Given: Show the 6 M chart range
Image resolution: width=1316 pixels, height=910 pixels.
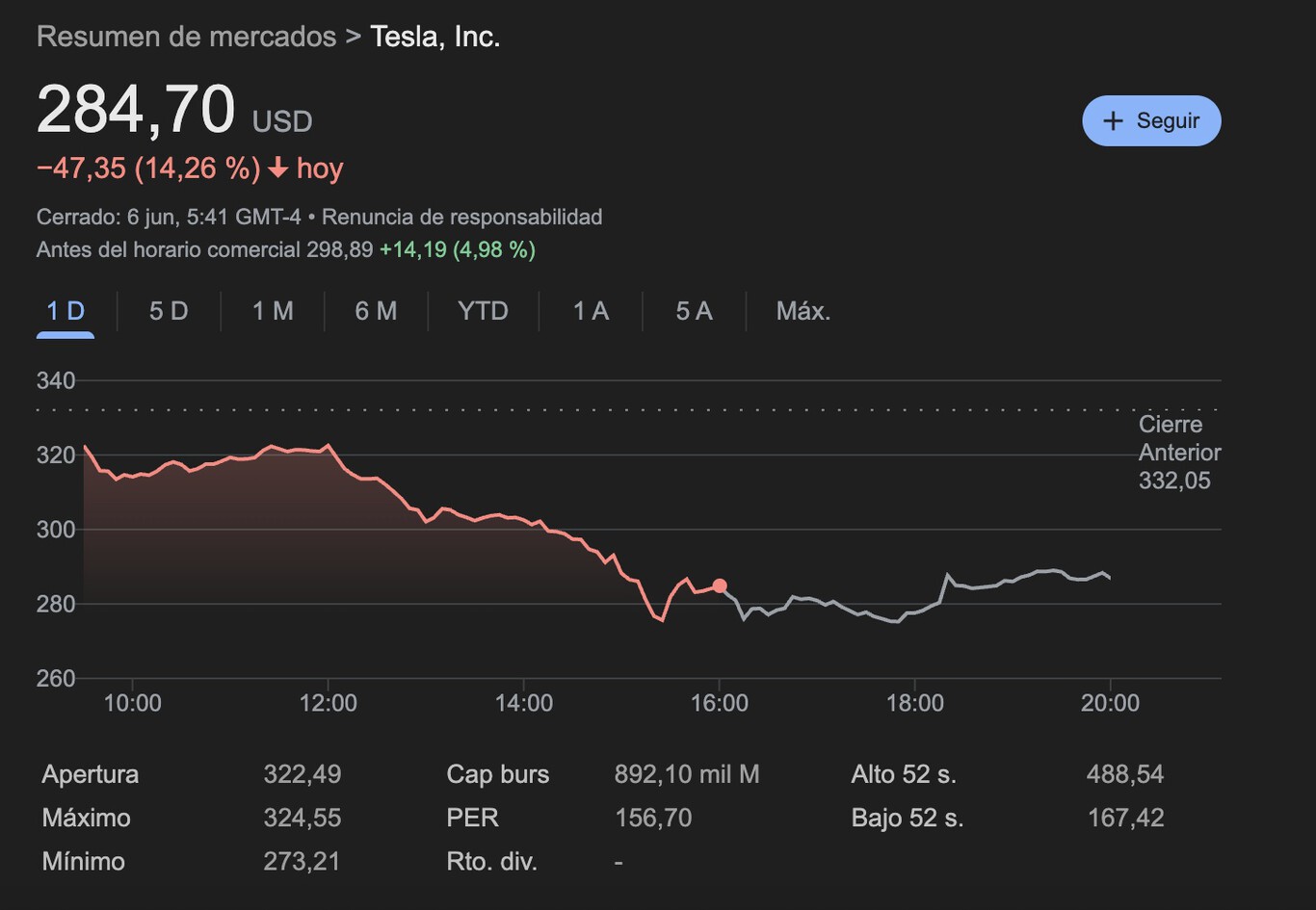Looking at the screenshot, I should point(376,311).
